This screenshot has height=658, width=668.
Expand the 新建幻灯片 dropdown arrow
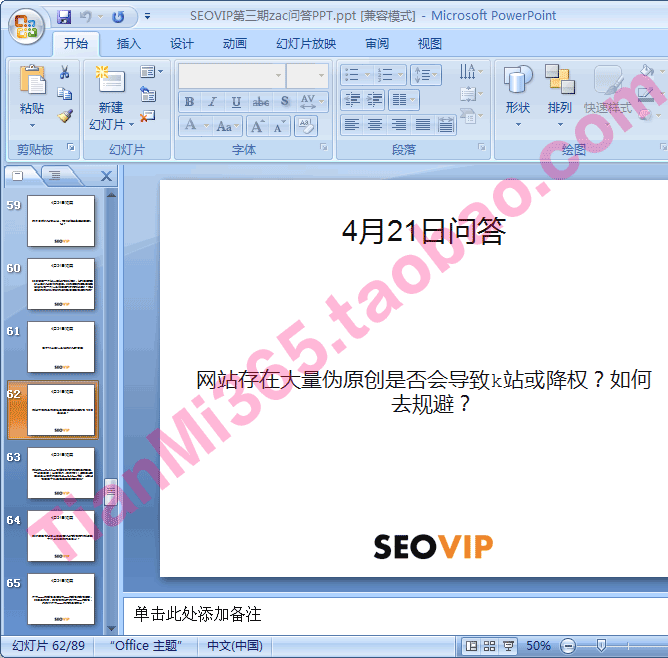131,125
